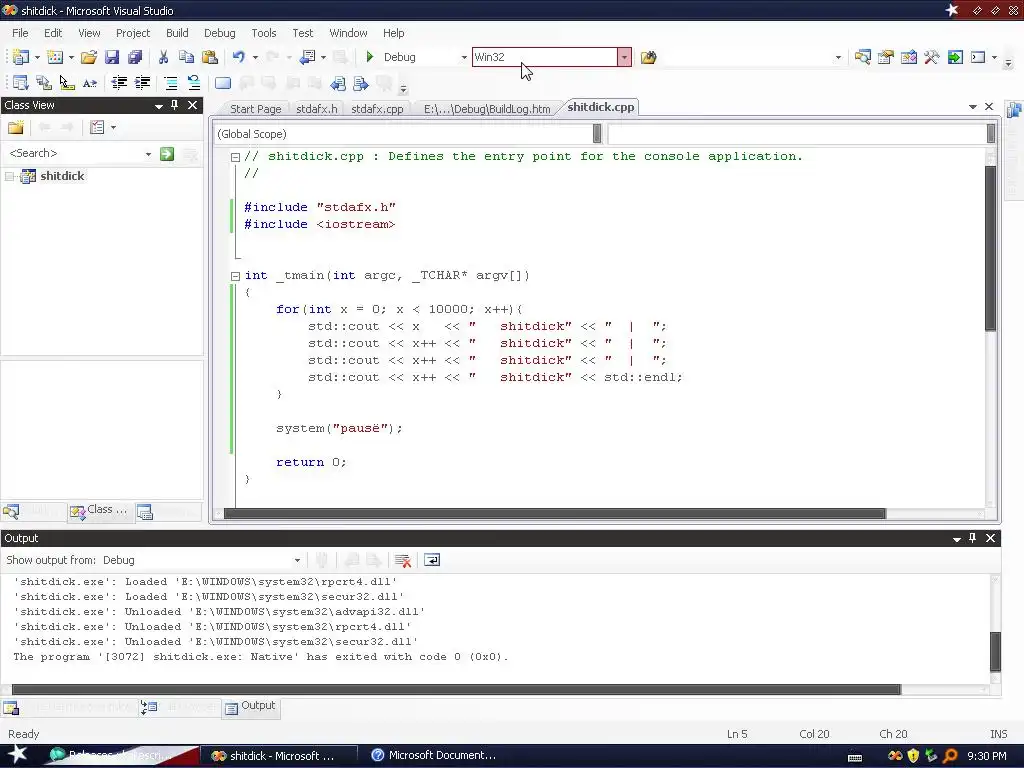Viewport: 1024px width, 768px height.
Task: Open Show output from Debug dropdown
Action: [x=297, y=560]
